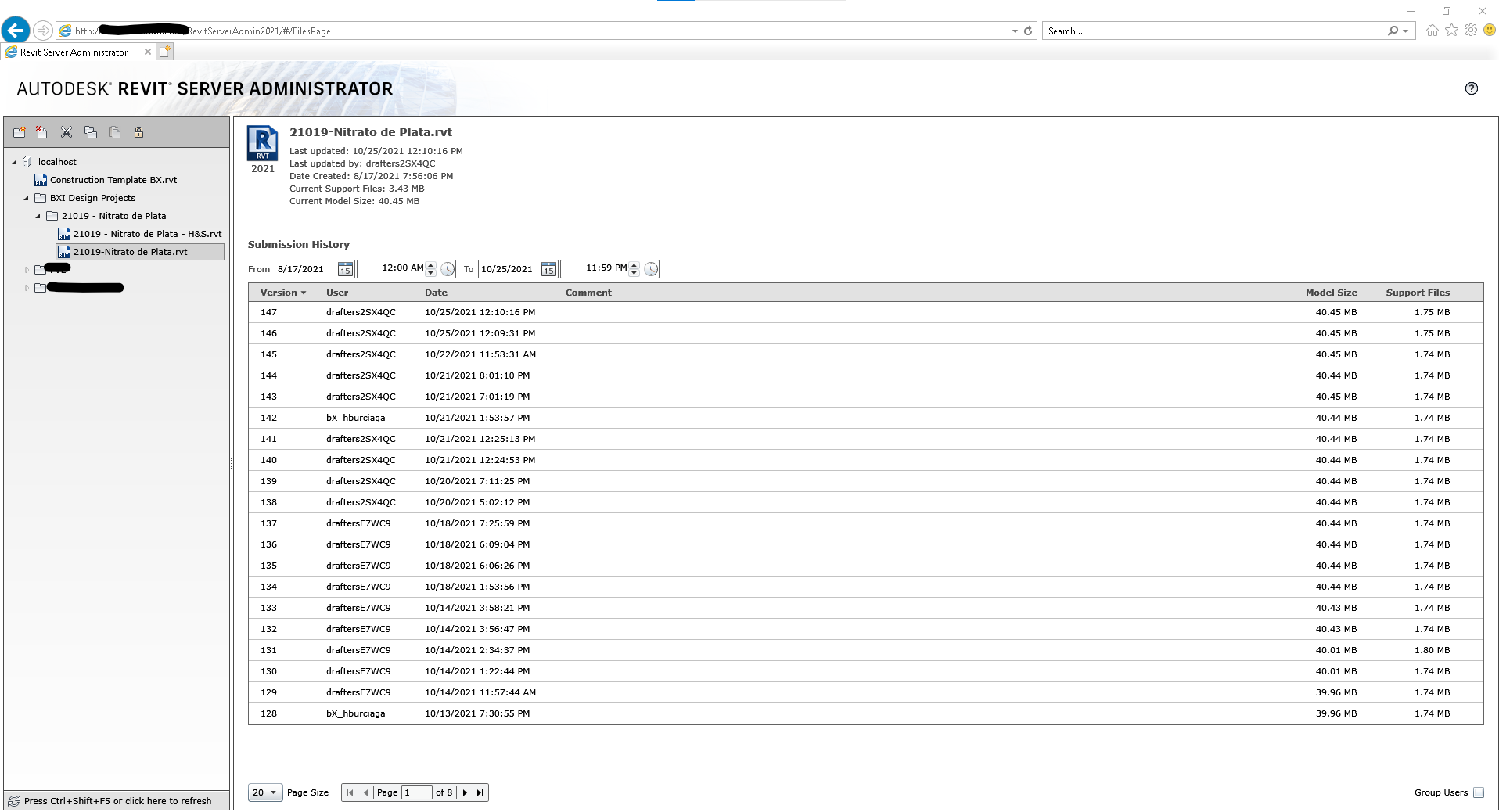Click the Copy toolbar icon
Screen dimensions: 1499x812
point(91,132)
